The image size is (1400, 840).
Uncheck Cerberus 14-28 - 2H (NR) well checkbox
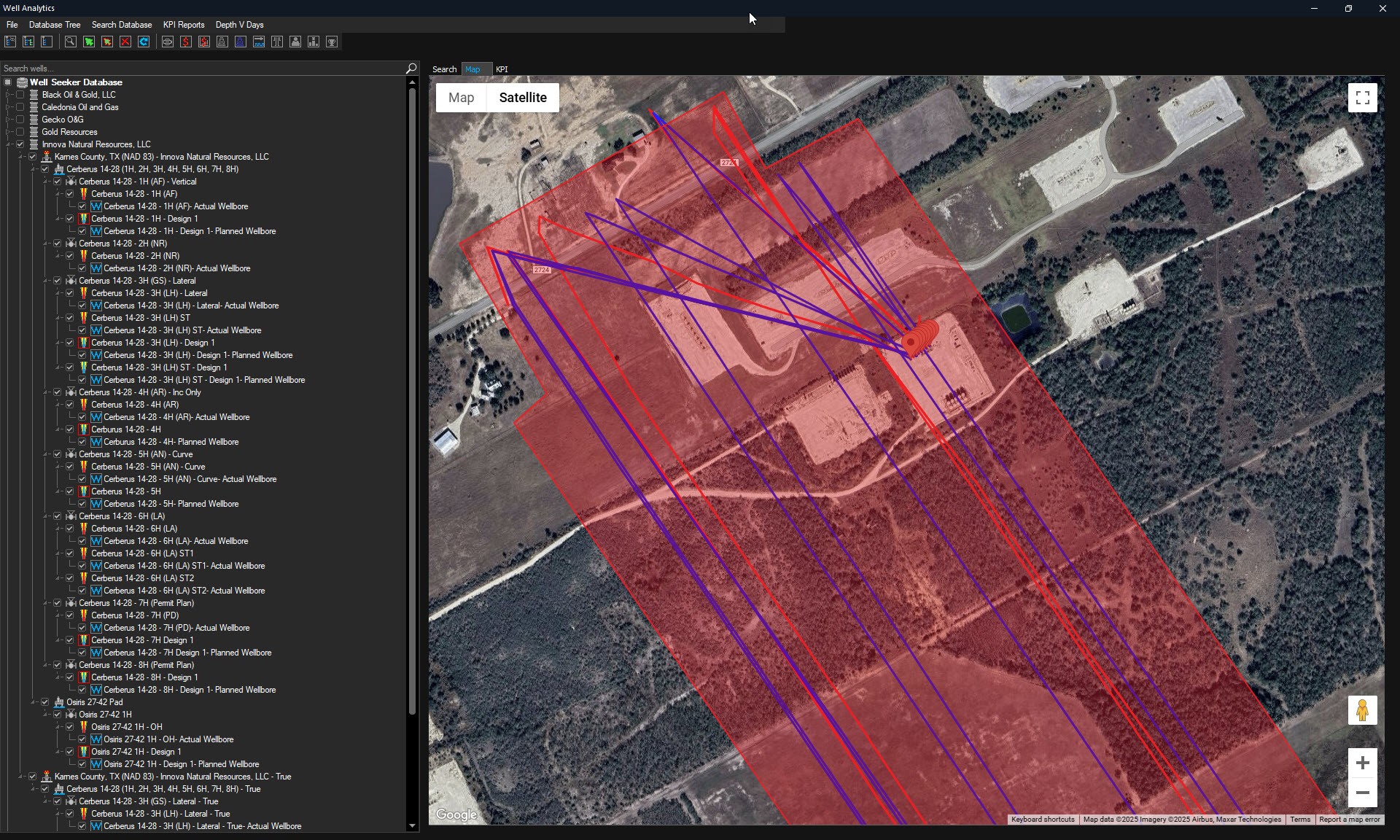click(x=58, y=244)
